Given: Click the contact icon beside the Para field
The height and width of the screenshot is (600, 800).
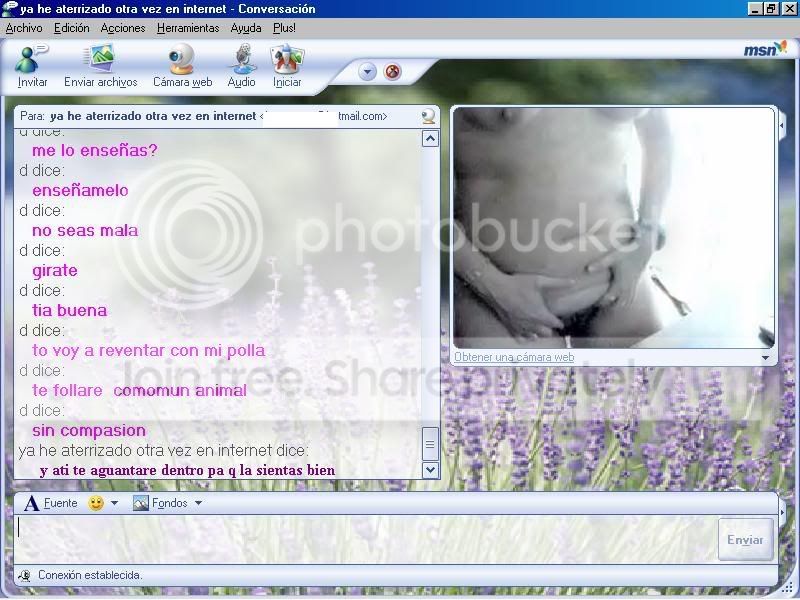Looking at the screenshot, I should pos(429,116).
